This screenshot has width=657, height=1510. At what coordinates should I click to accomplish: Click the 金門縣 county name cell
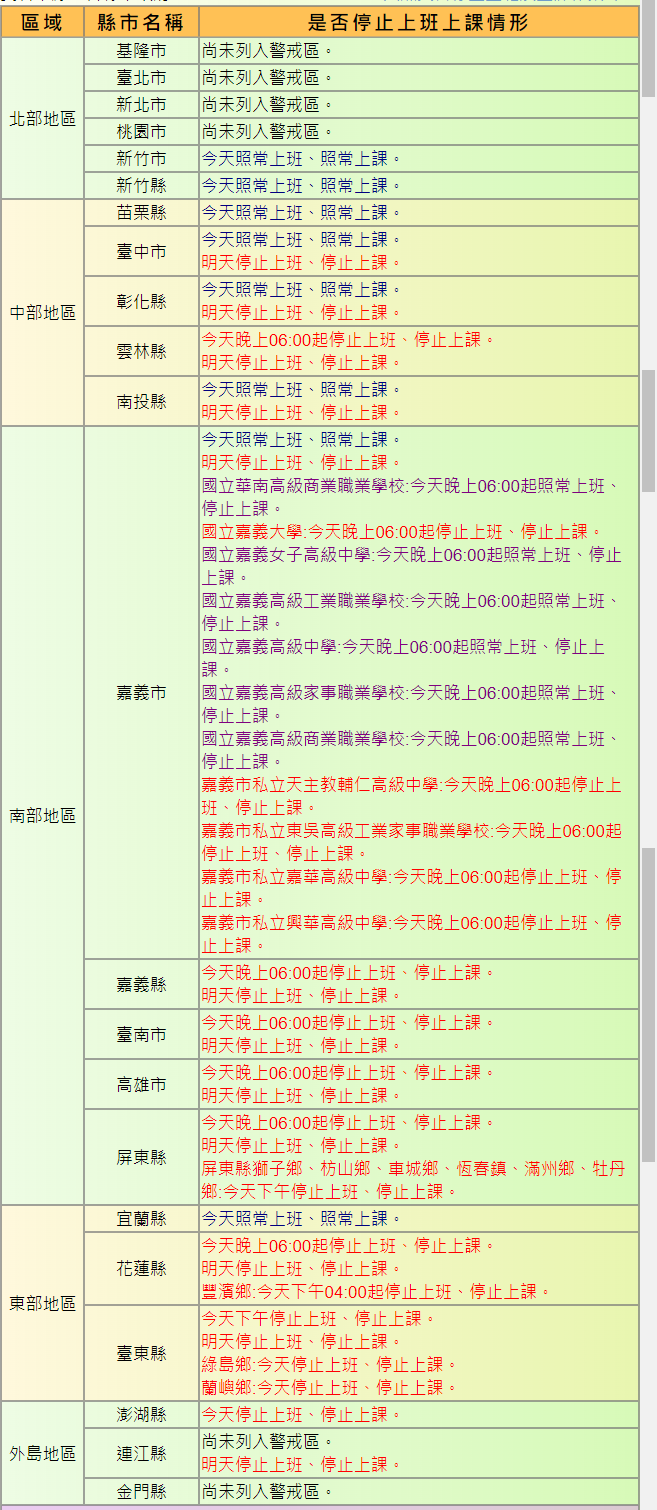[141, 1492]
